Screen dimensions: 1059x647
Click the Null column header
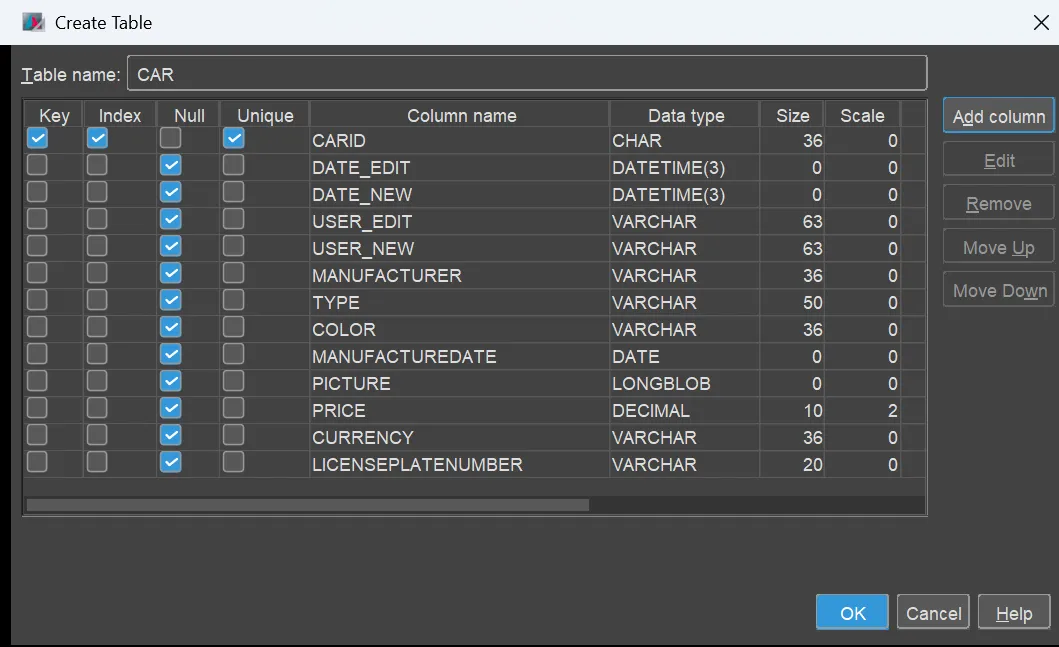point(189,115)
